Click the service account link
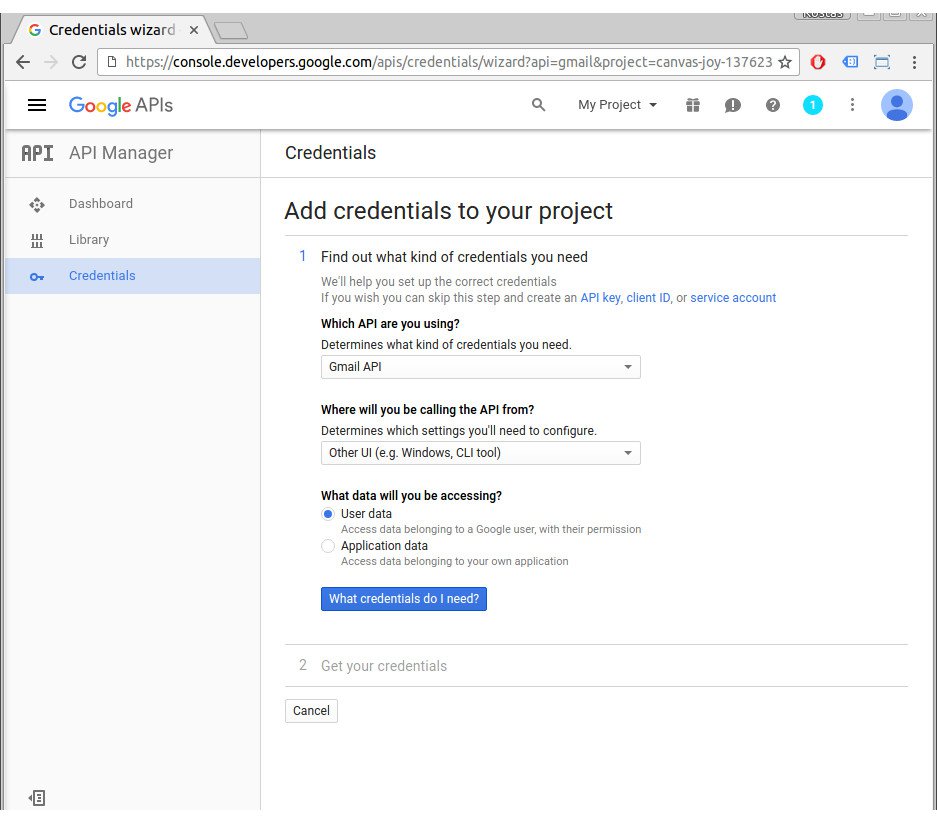 point(733,298)
